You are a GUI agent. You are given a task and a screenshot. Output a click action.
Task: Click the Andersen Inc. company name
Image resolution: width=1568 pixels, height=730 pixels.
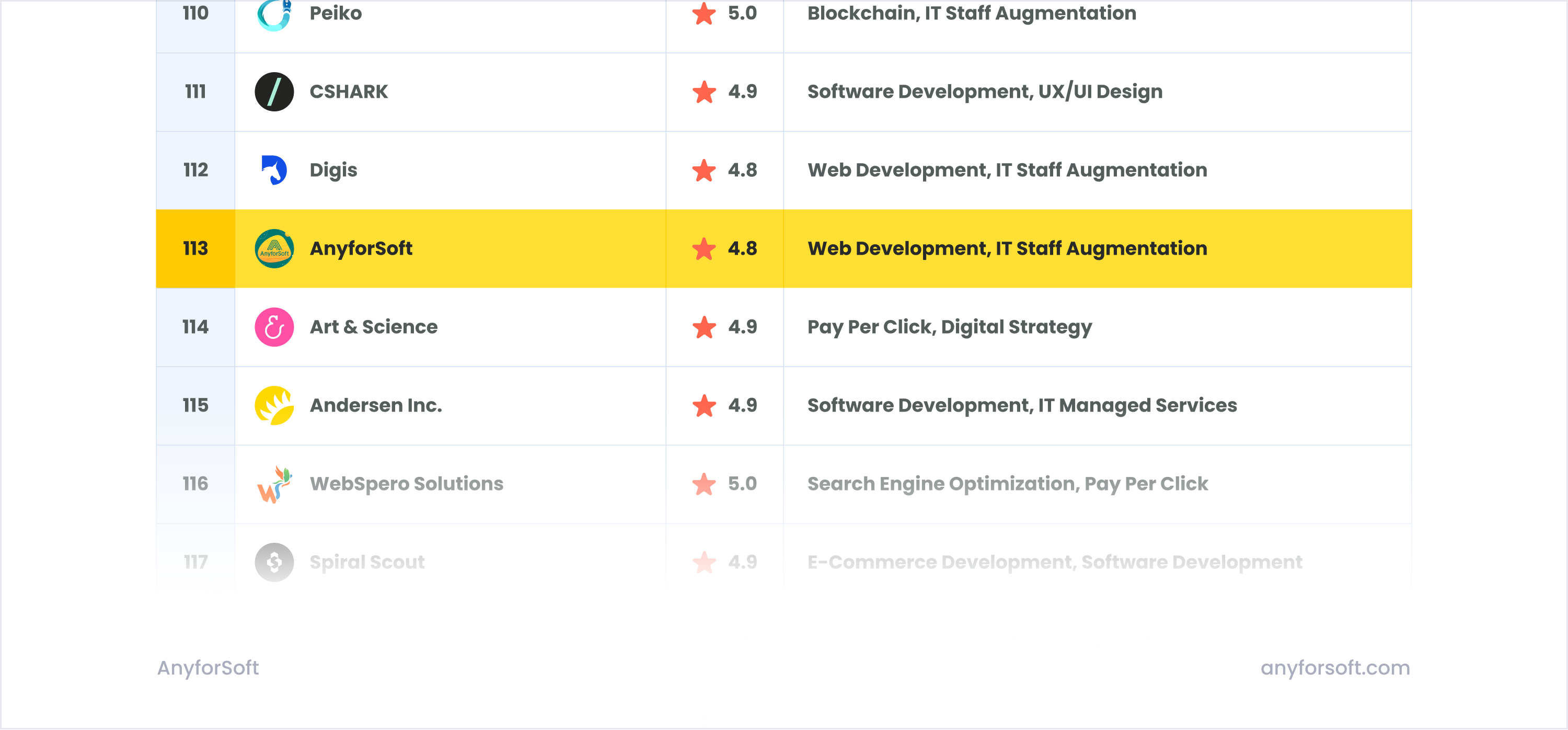click(x=376, y=405)
